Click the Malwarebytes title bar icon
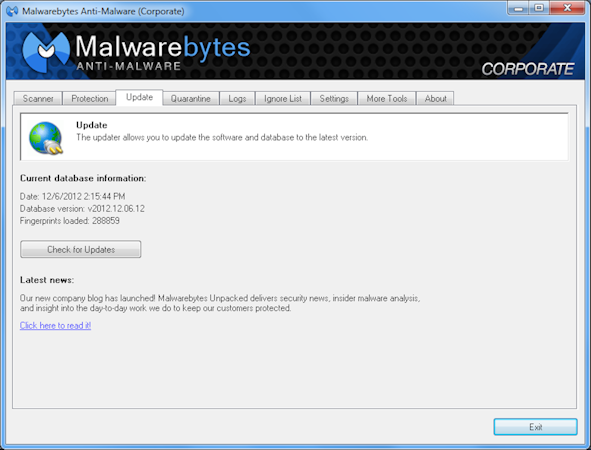Image resolution: width=591 pixels, height=450 pixels. 12,11
